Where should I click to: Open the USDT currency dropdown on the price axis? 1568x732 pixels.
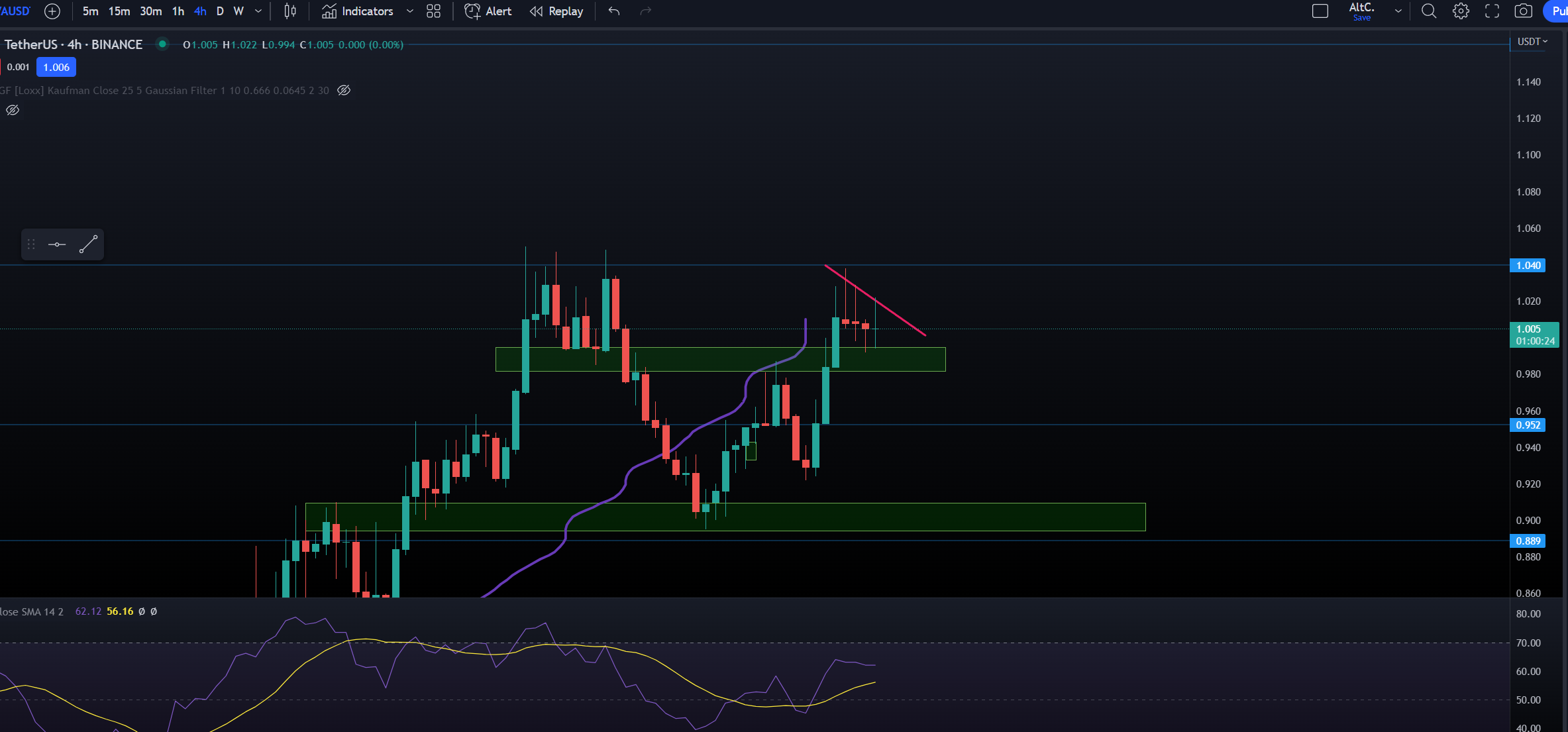(1532, 41)
